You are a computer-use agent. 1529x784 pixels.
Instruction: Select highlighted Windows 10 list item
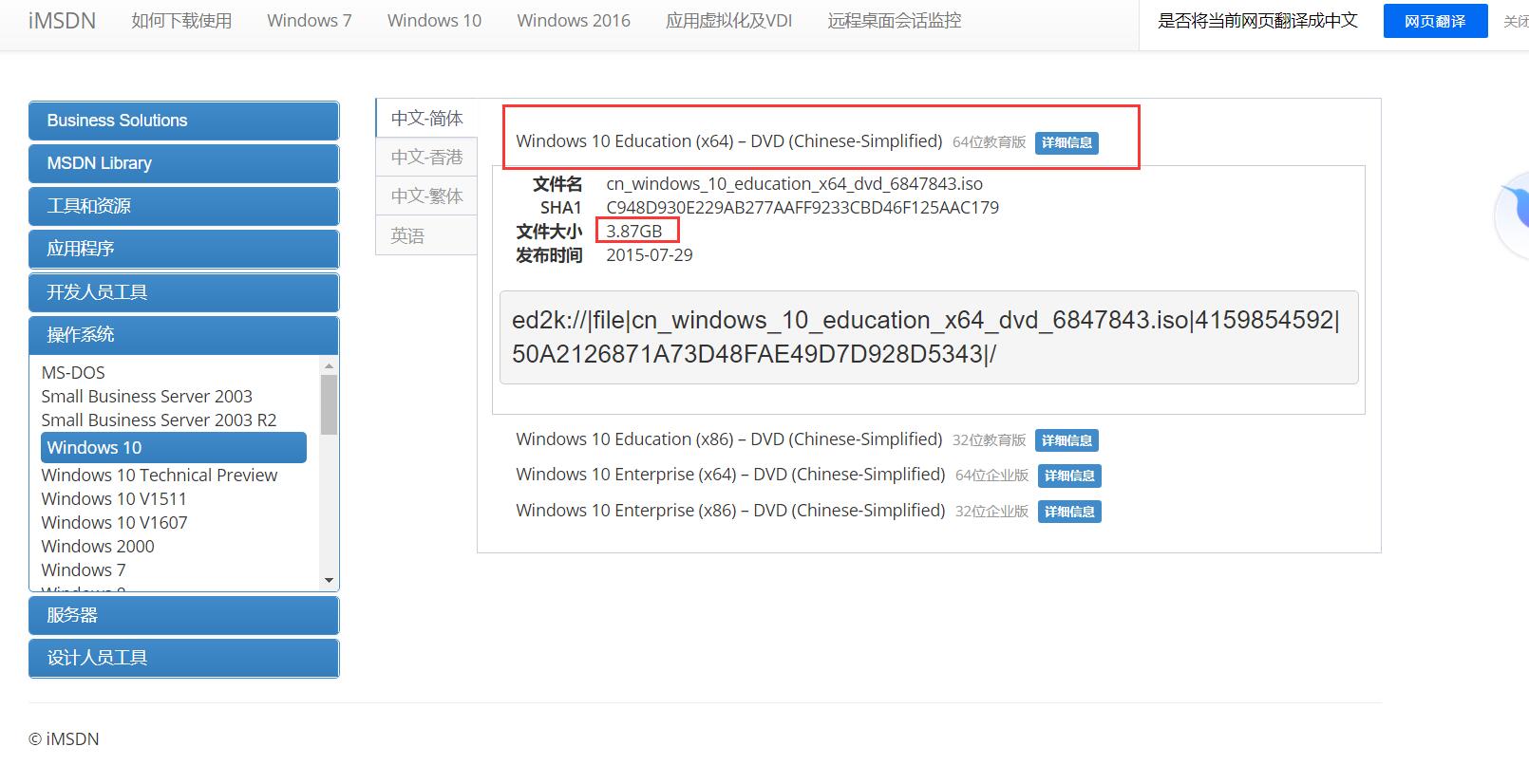174,448
